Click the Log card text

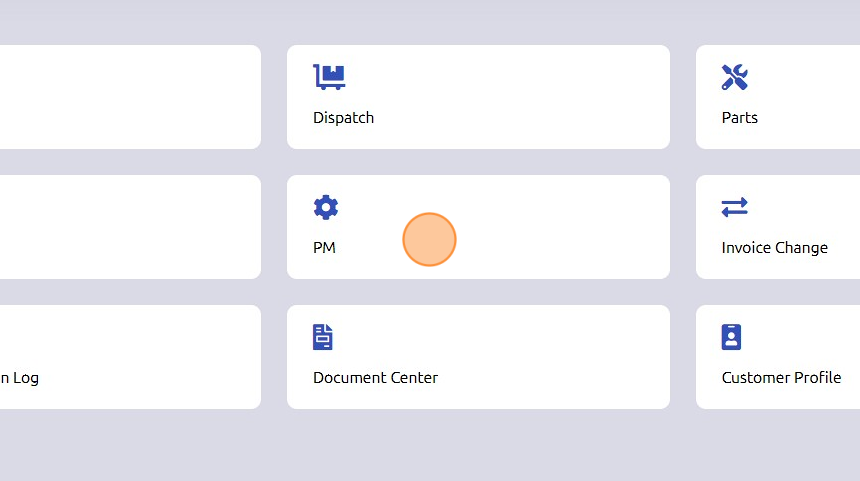pyautogui.click(x=19, y=378)
